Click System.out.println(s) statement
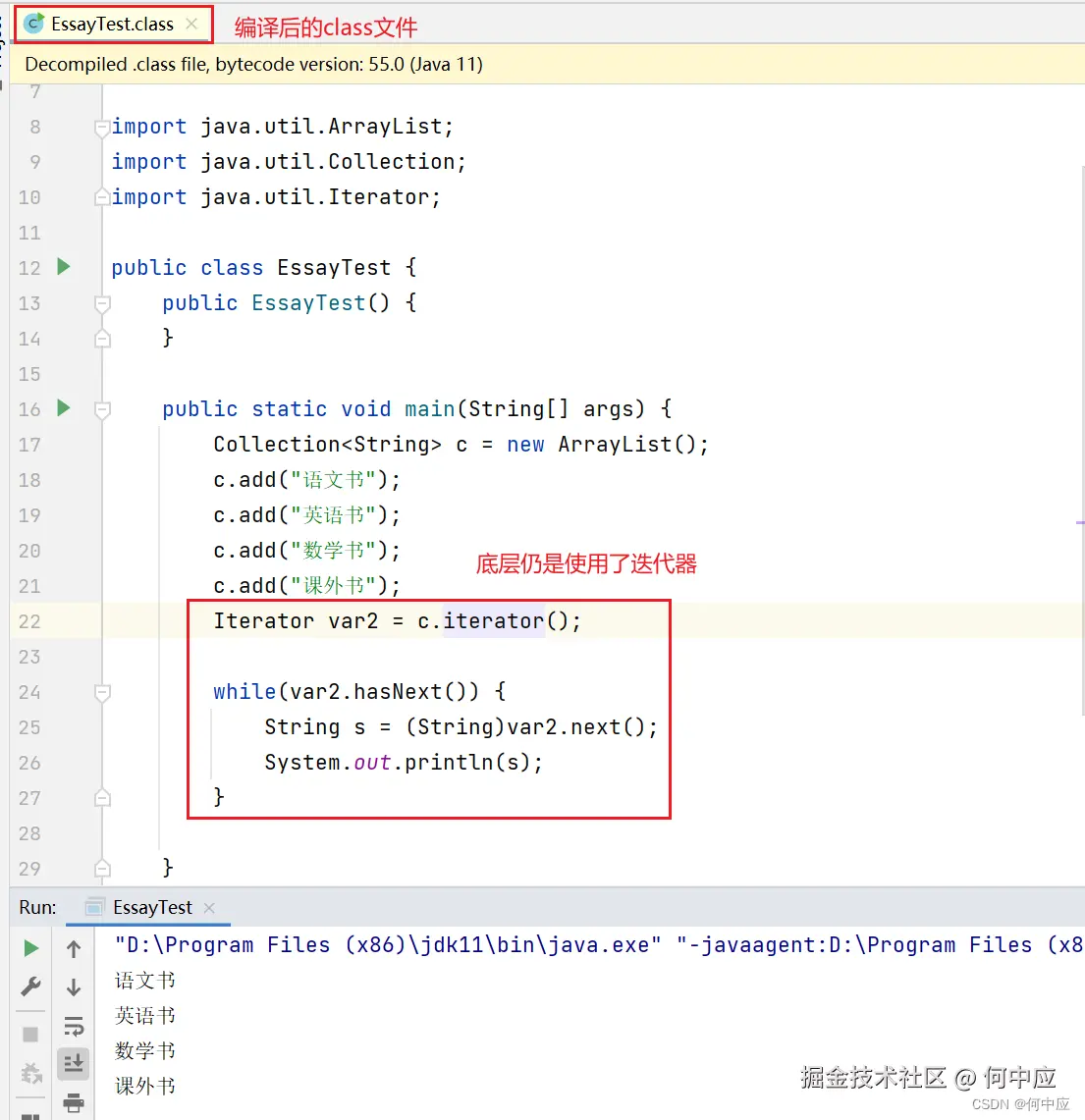 404,762
